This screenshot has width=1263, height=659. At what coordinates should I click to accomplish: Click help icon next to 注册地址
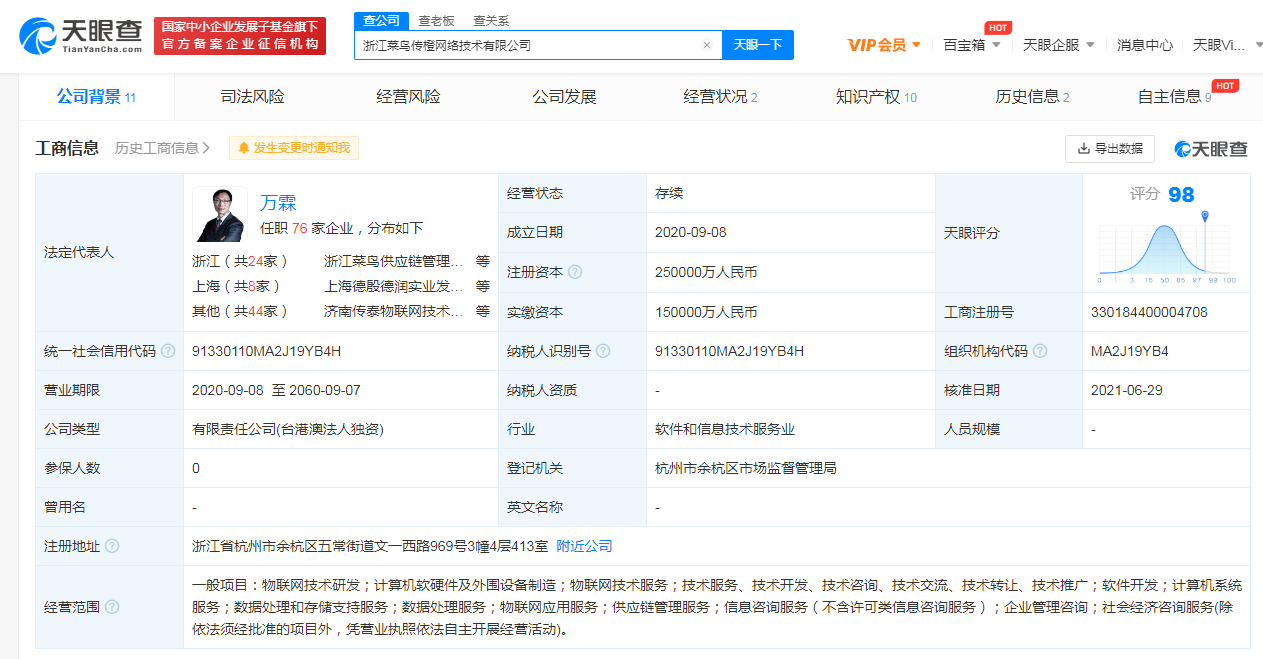[x=112, y=546]
